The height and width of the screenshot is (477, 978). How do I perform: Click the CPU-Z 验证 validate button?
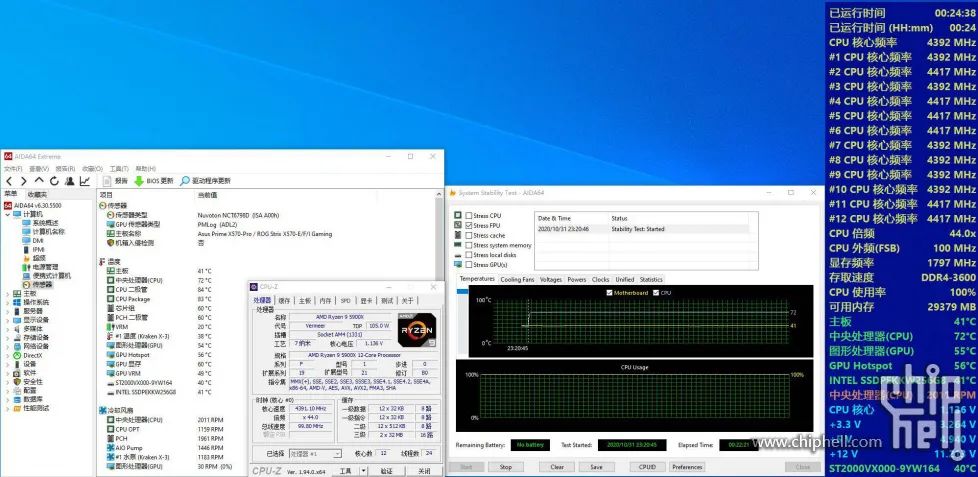387,471
